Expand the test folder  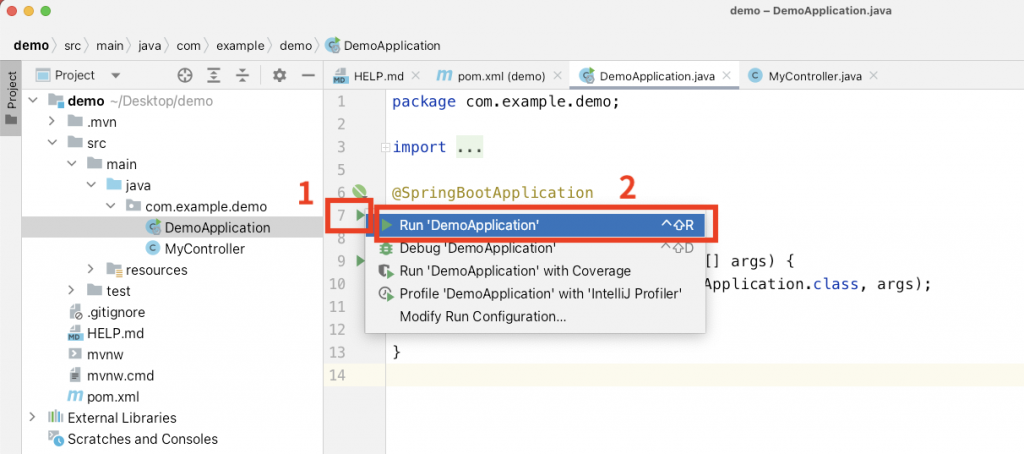click(x=72, y=291)
